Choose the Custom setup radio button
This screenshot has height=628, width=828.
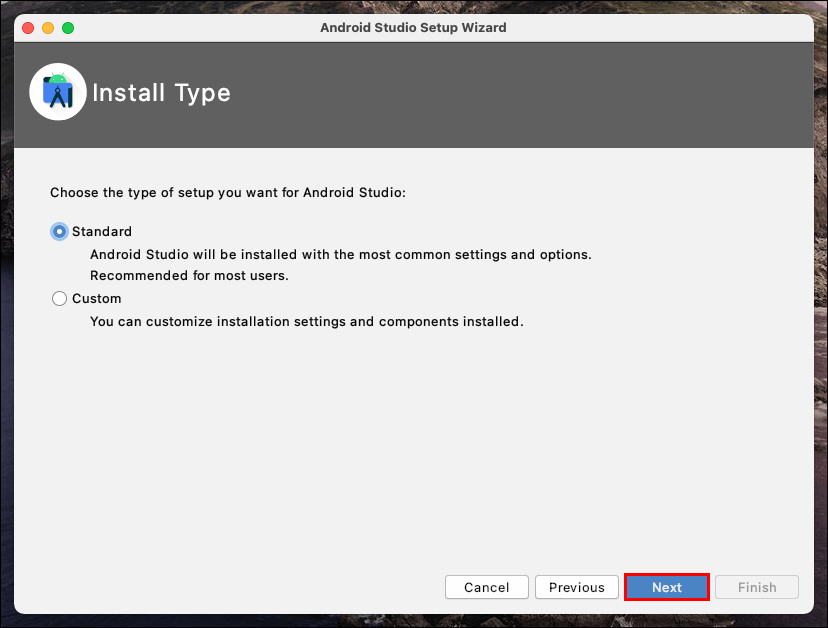point(59,298)
